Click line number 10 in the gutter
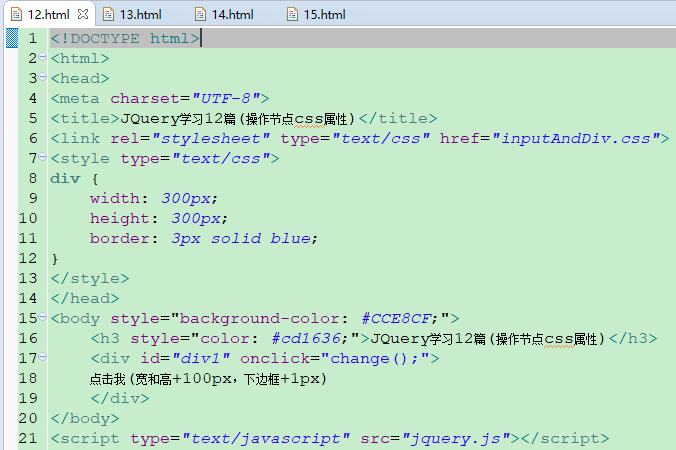676x450 pixels. click(28, 218)
